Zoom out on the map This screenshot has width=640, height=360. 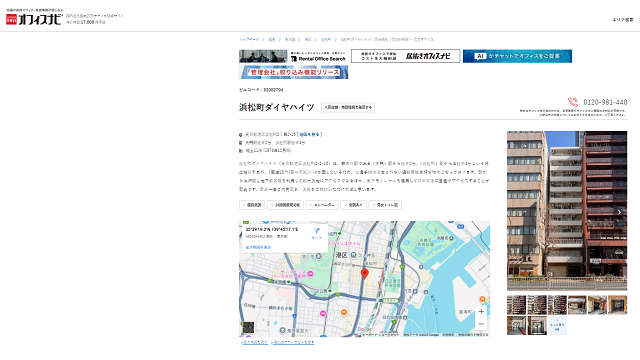[x=481, y=324]
